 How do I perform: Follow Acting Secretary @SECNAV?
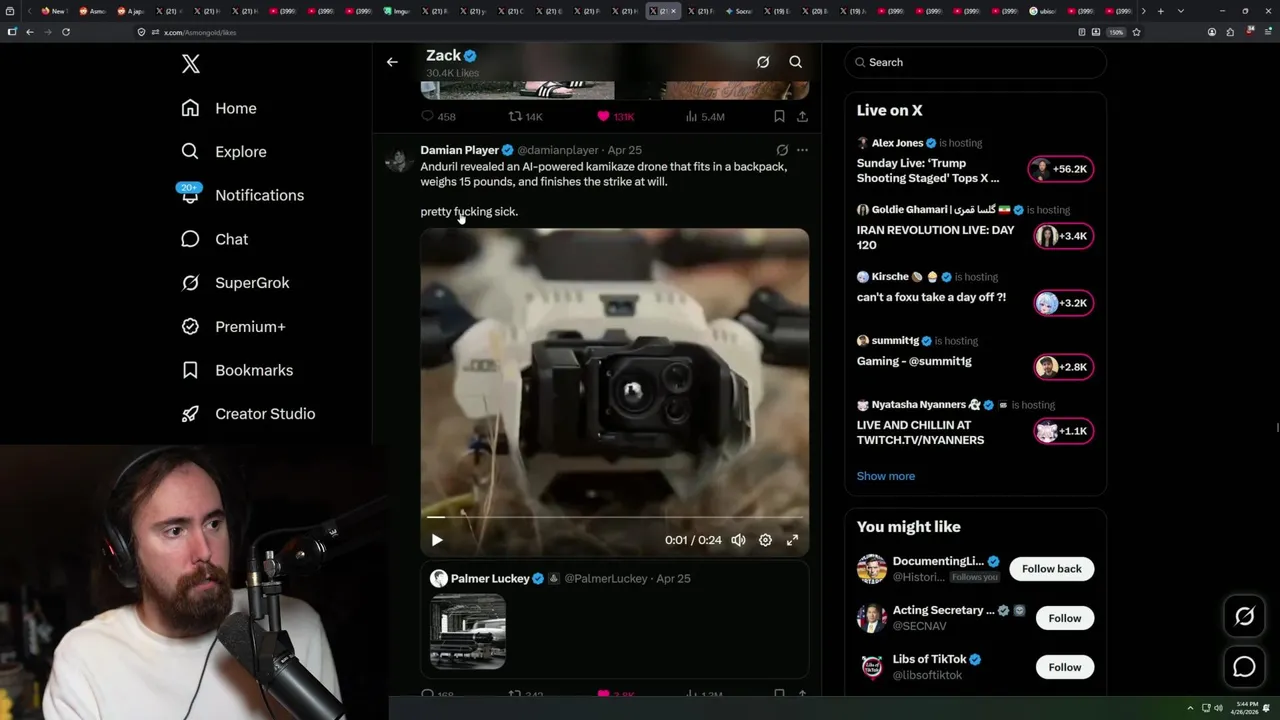pyautogui.click(x=1065, y=618)
